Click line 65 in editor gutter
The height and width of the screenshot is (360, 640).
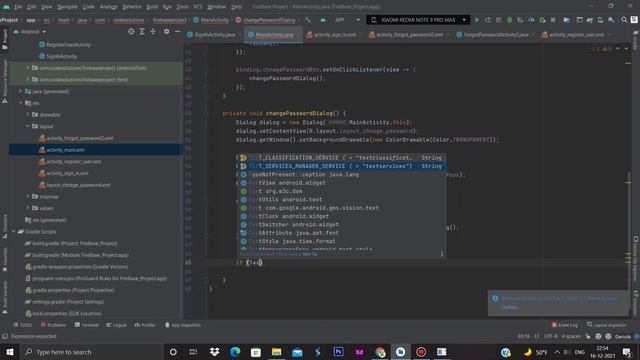tap(188, 262)
